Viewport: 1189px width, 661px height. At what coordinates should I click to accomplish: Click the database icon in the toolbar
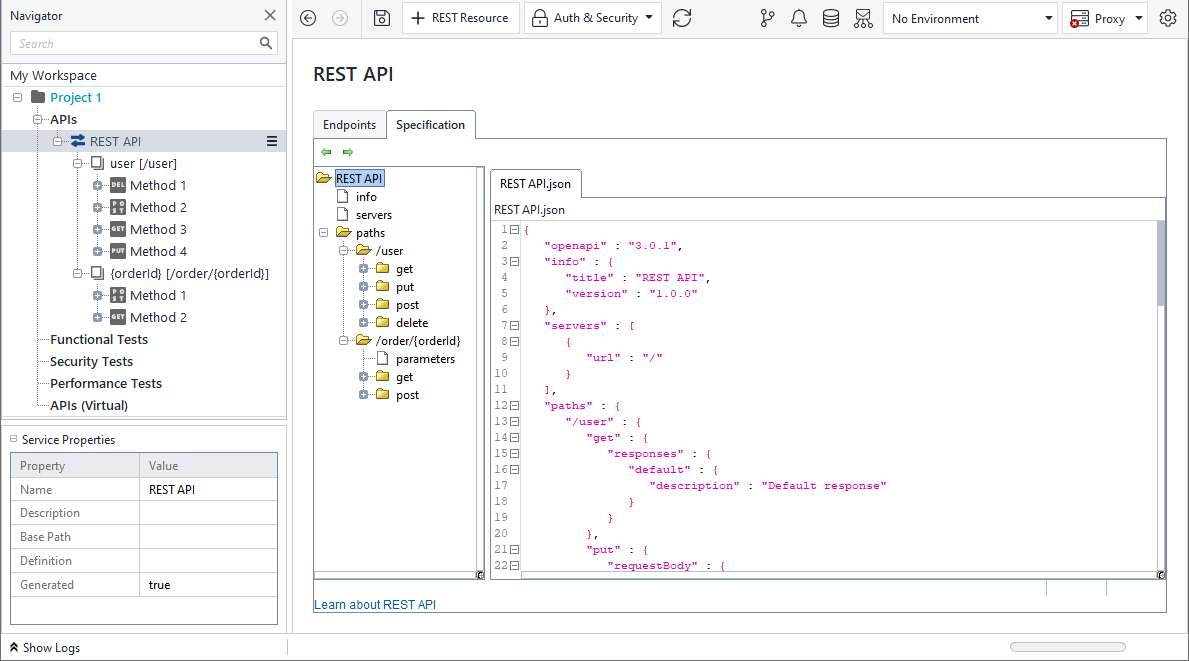[831, 18]
